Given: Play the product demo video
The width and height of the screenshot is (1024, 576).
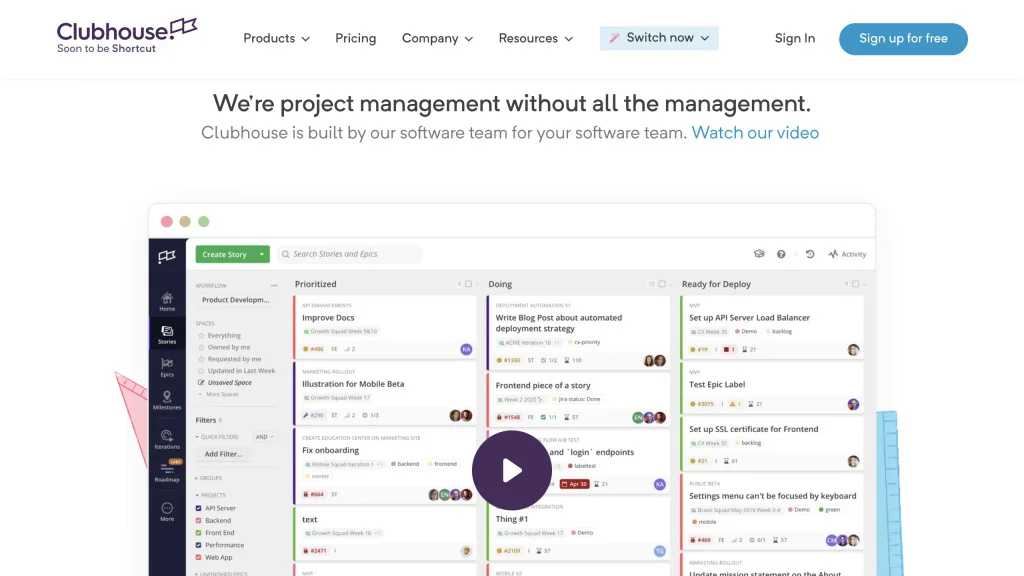Looking at the screenshot, I should 511,470.
